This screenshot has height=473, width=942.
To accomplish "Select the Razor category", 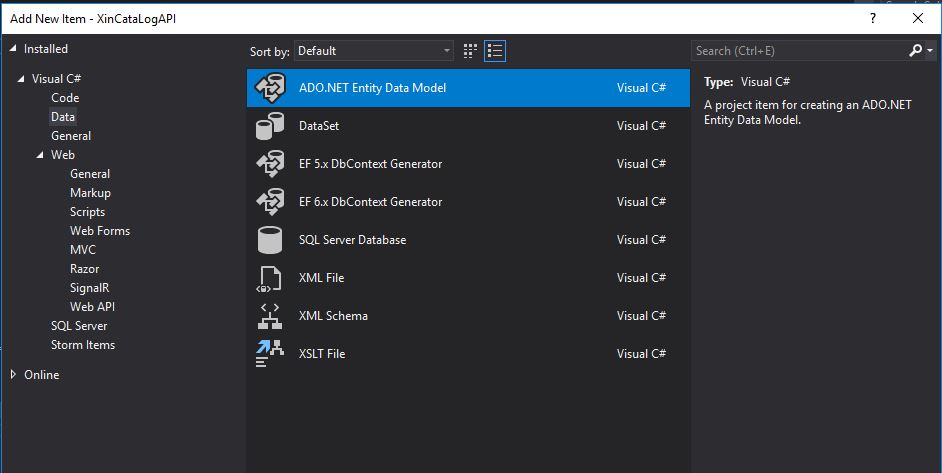I will click(84, 269).
